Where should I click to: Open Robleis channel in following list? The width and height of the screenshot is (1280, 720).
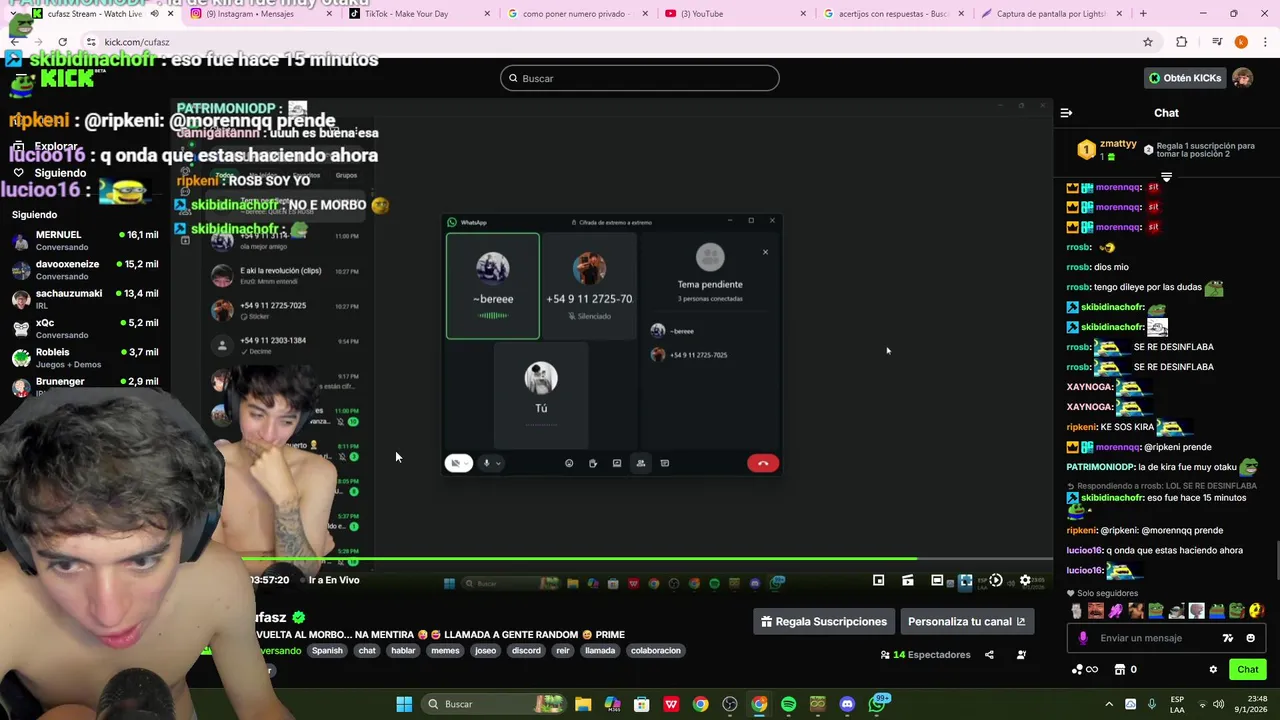tap(85, 358)
